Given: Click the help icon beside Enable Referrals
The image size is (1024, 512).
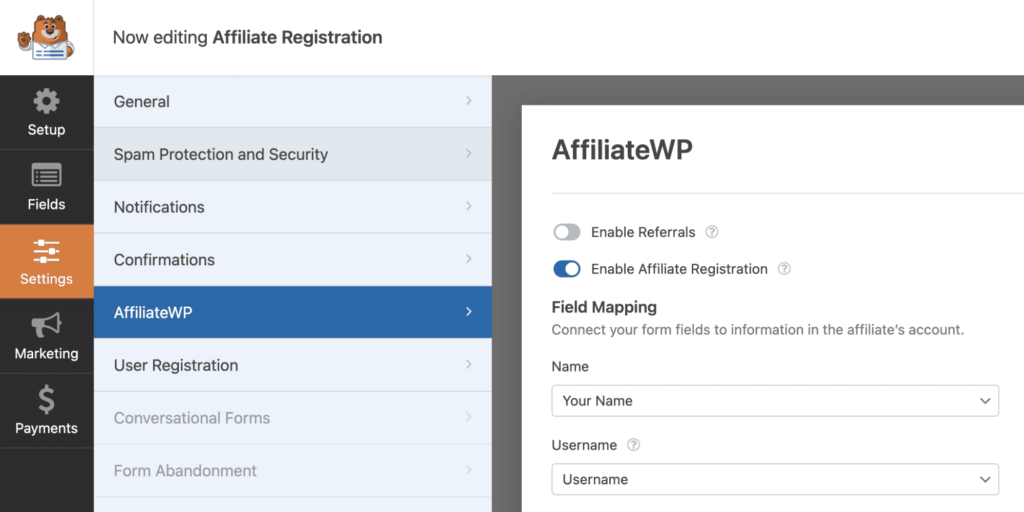Looking at the screenshot, I should coord(712,232).
